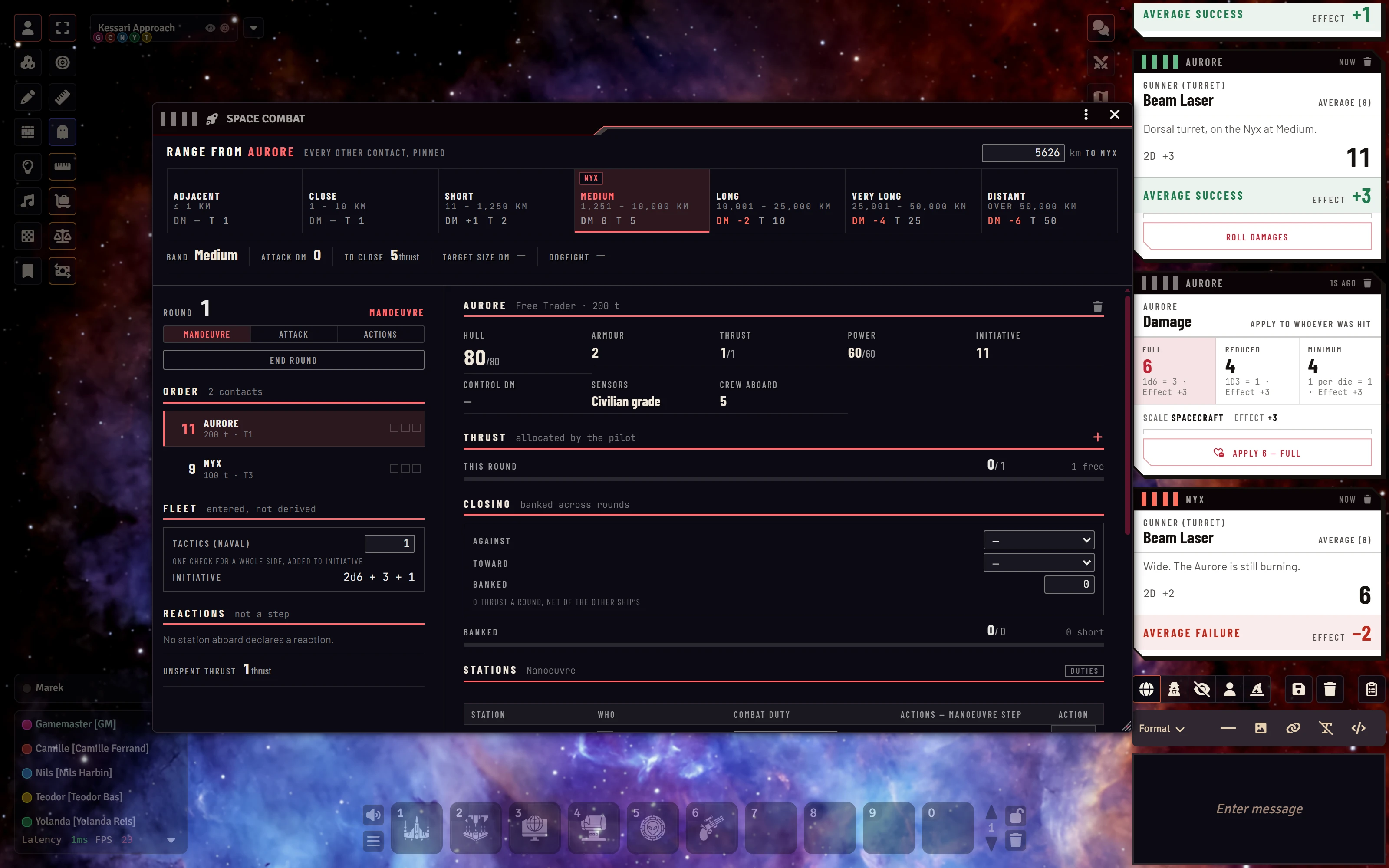Toggle the hotbar menu lines icon

373,841
